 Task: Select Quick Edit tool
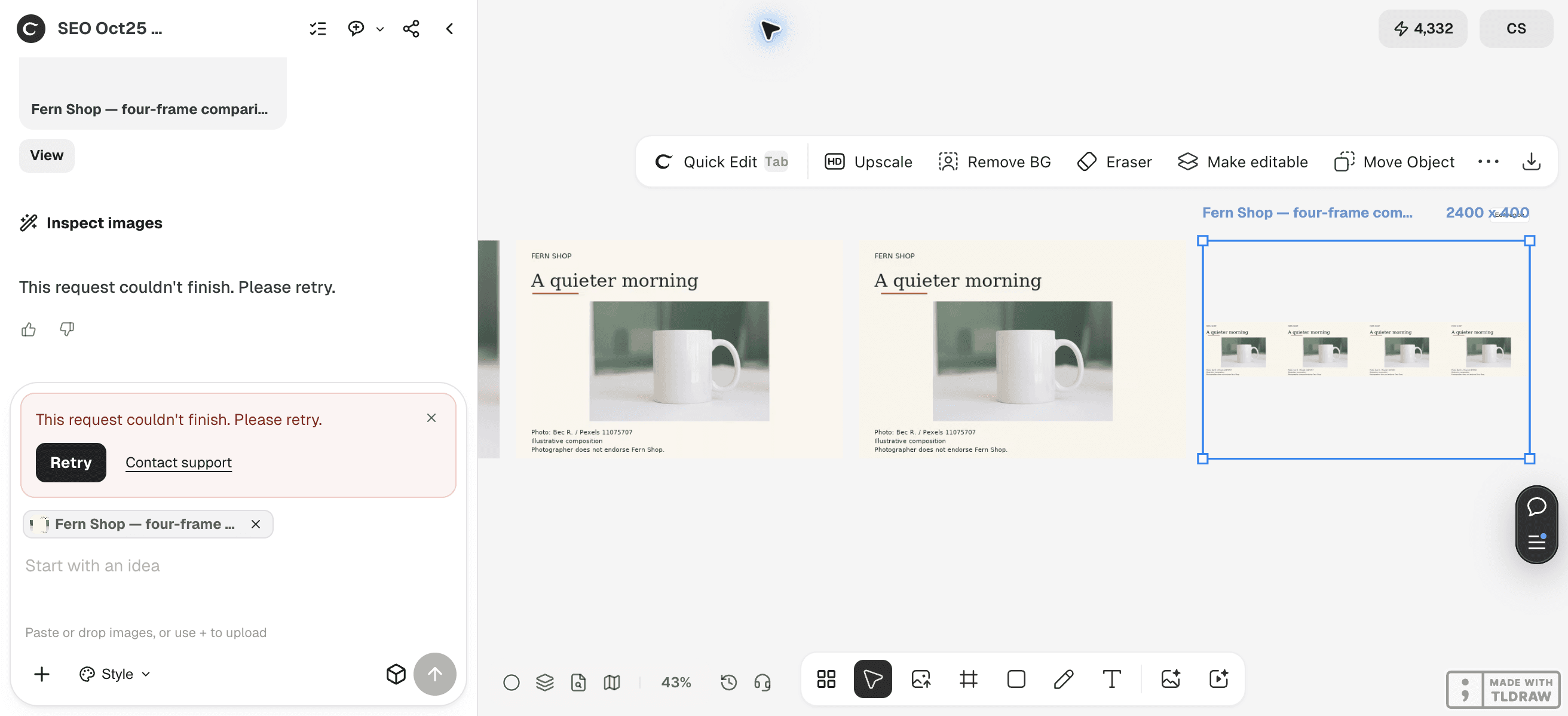point(722,162)
